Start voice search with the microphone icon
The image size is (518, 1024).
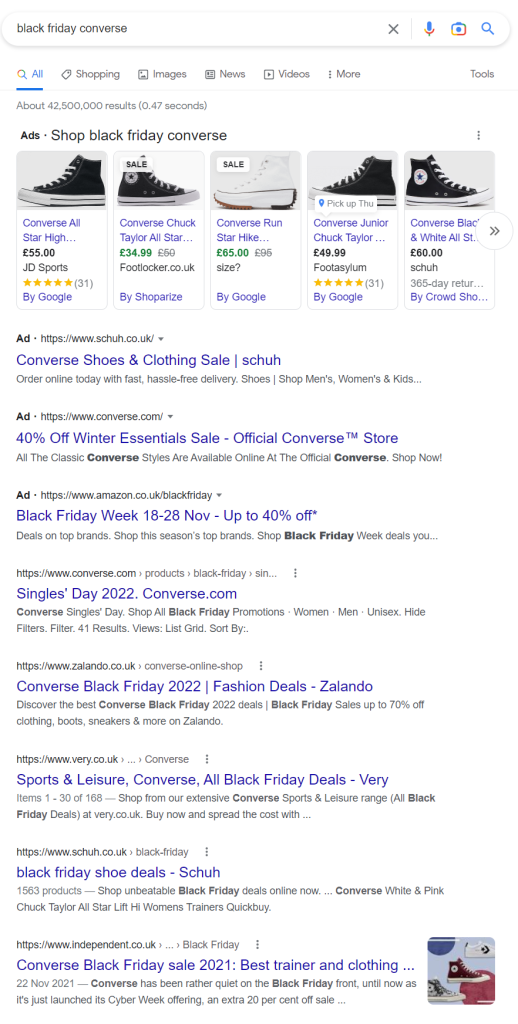tap(429, 29)
